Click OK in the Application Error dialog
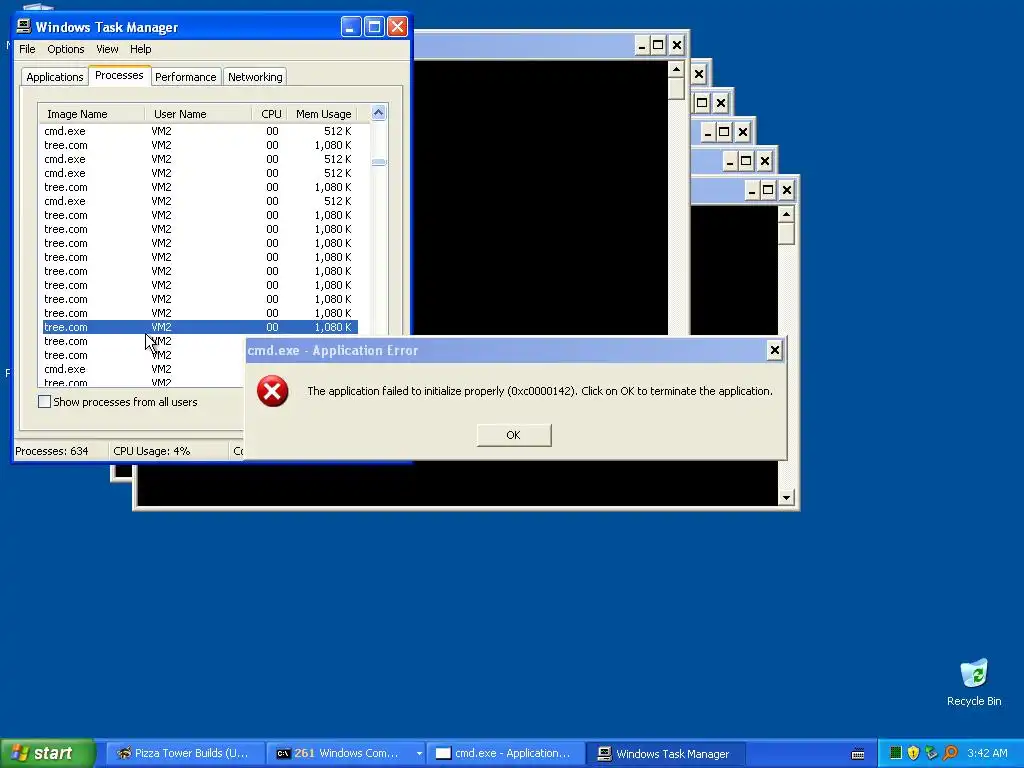Image resolution: width=1024 pixels, height=768 pixels. [513, 435]
